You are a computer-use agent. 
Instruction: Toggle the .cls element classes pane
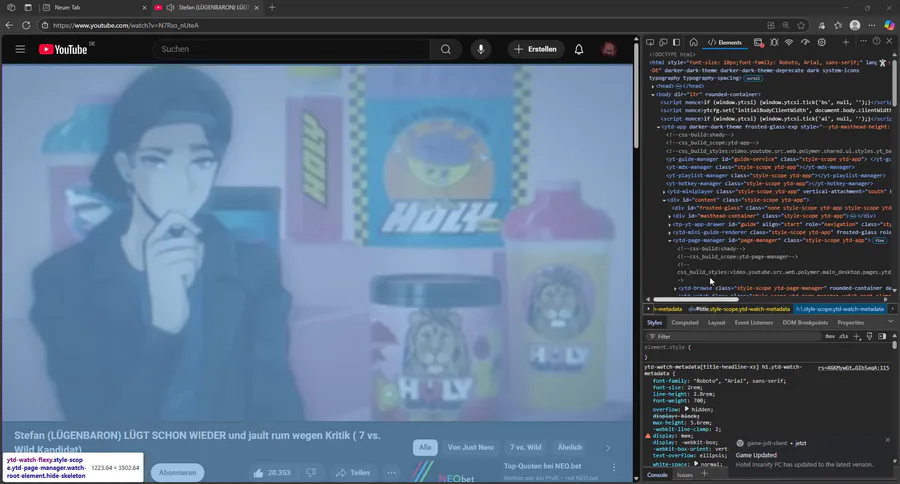point(843,336)
